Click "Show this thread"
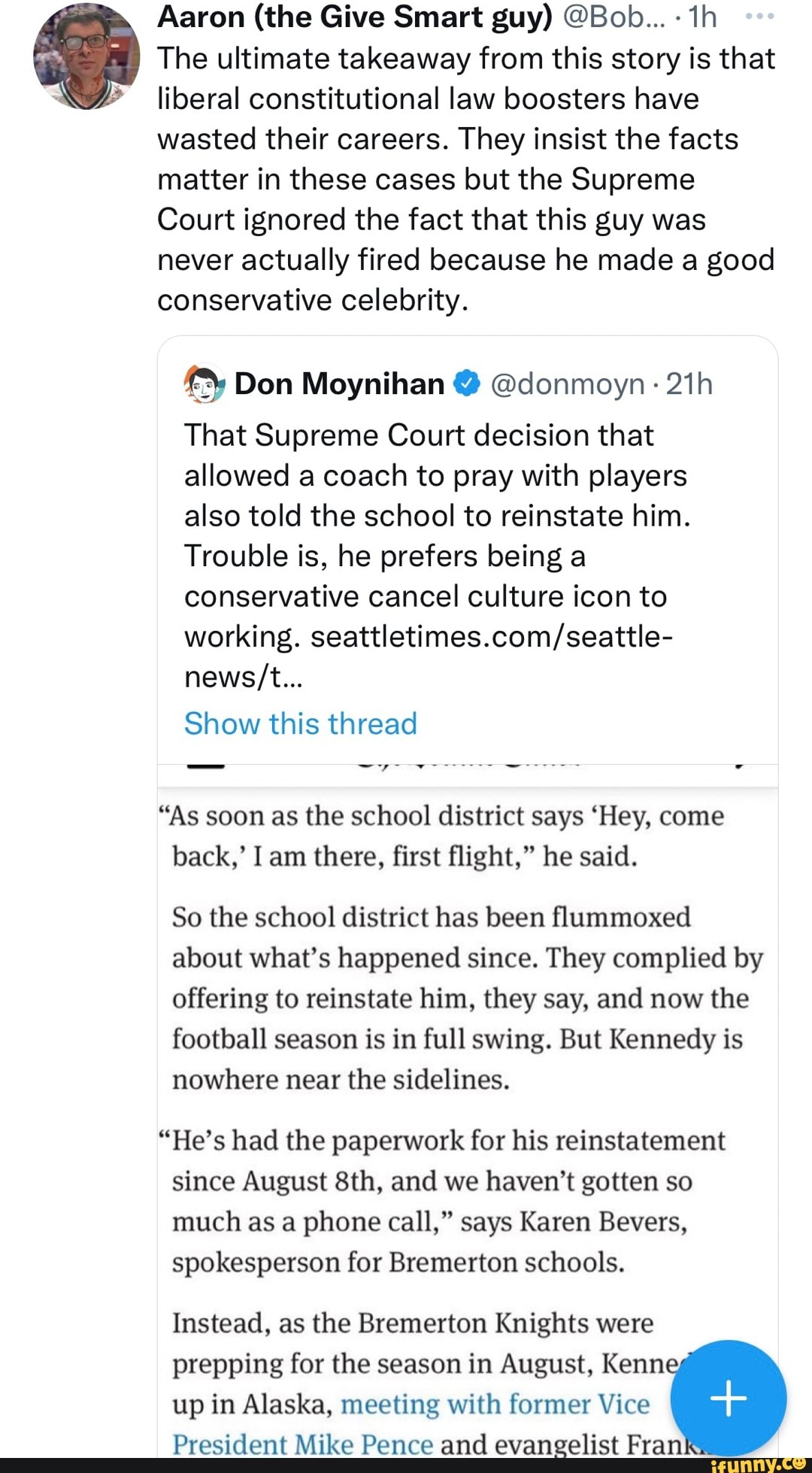 pos(301,723)
